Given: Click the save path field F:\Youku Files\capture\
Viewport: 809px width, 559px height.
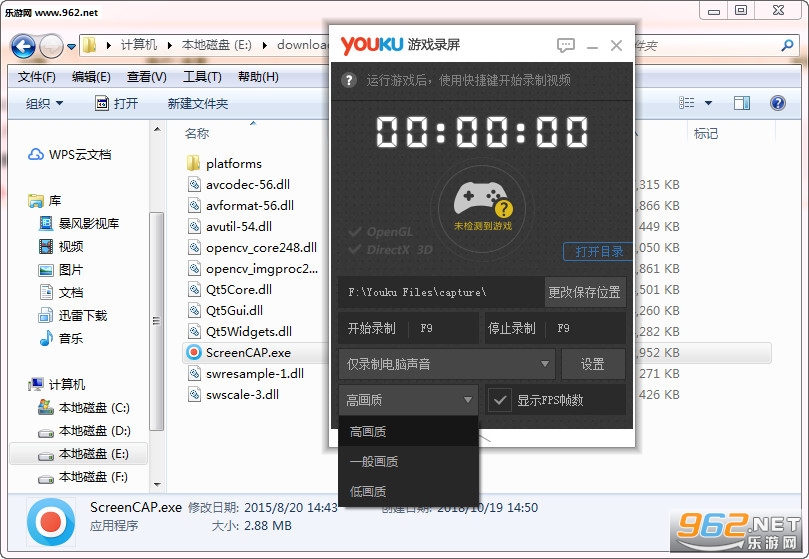Looking at the screenshot, I should click(x=442, y=292).
